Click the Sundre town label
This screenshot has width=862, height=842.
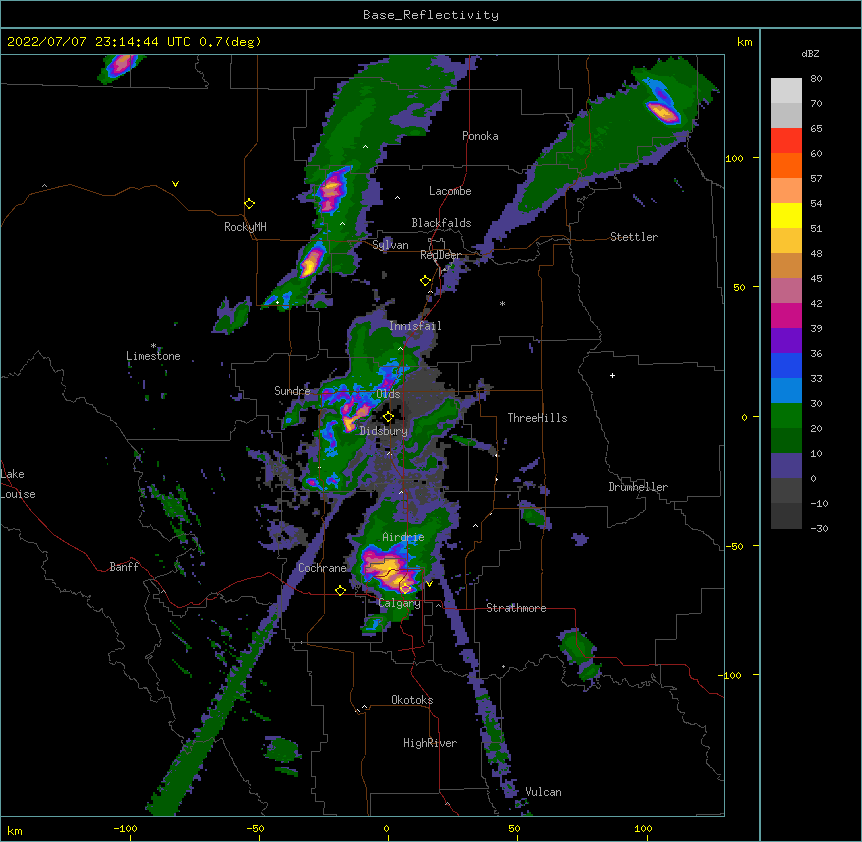292,391
